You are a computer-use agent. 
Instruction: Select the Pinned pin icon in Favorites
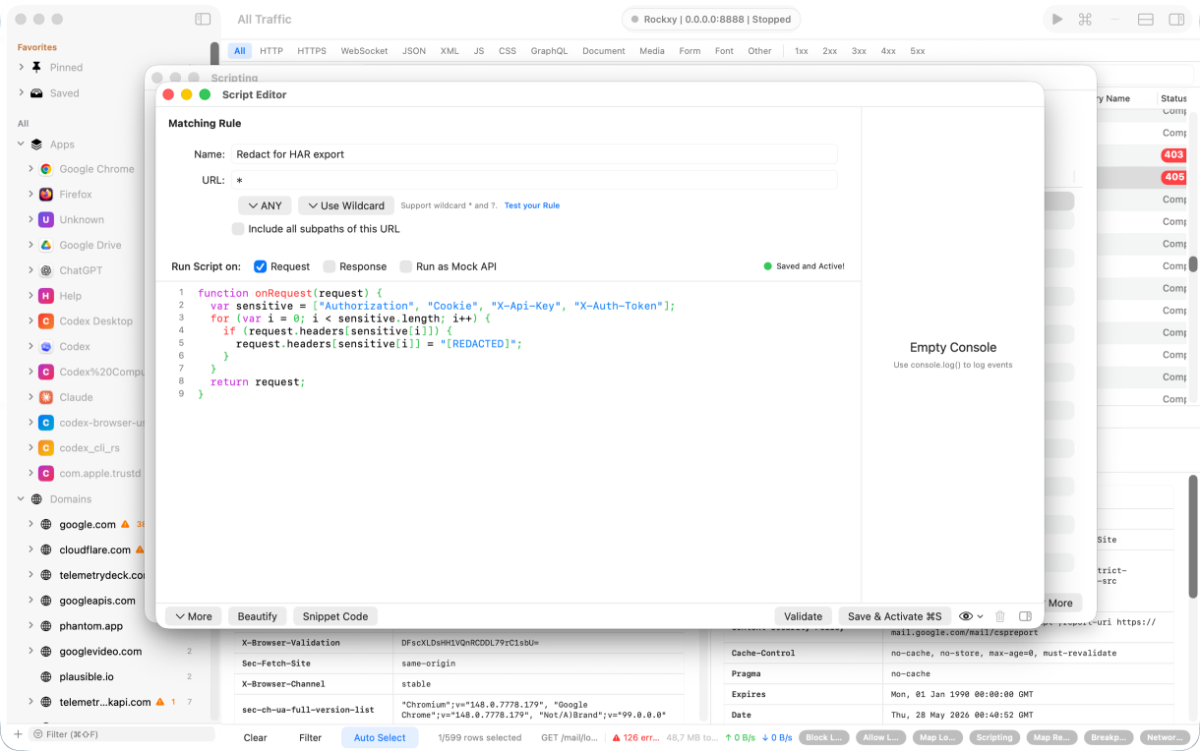coord(37,67)
